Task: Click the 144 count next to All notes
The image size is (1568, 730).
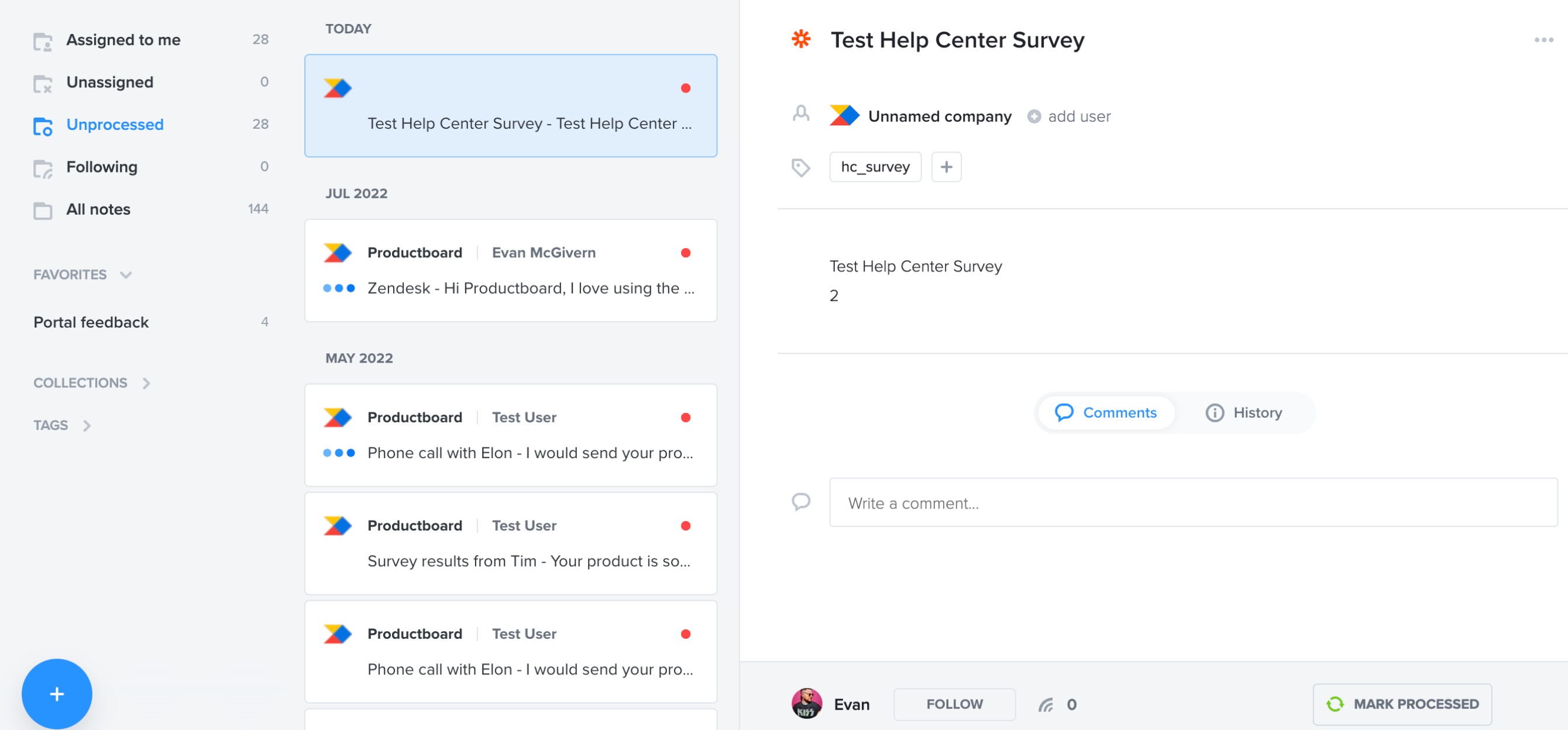Action: (257, 209)
